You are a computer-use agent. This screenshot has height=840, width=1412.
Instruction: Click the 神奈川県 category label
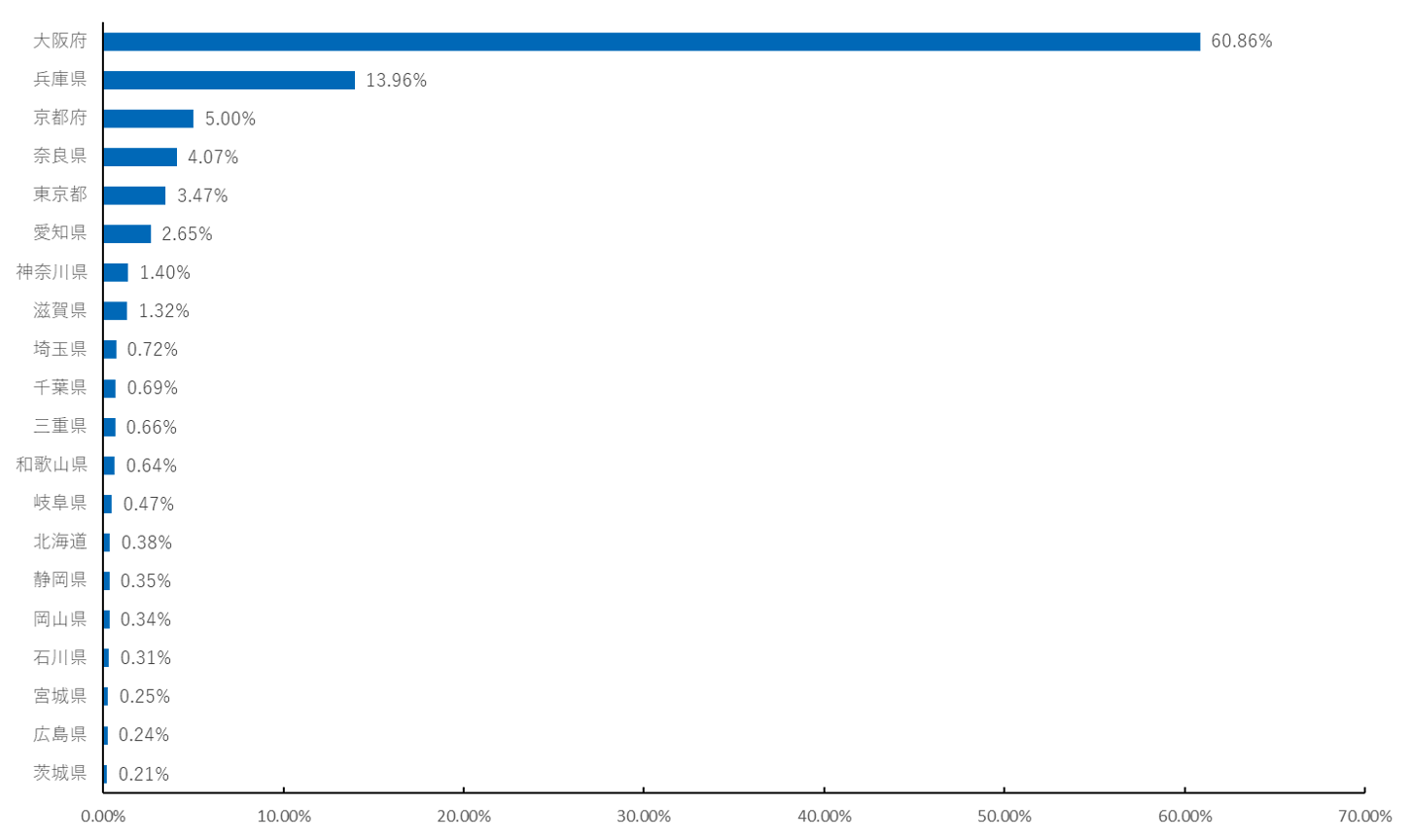click(x=52, y=271)
